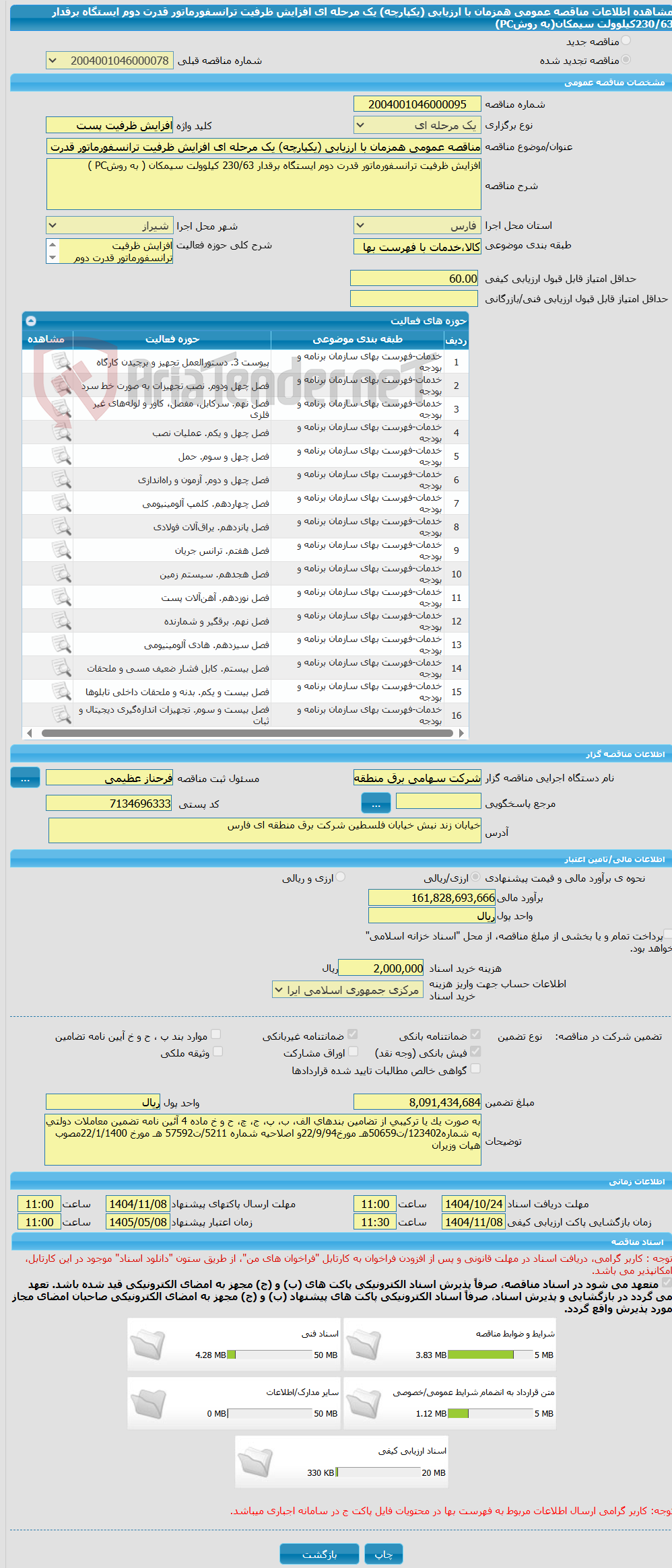Open متن قرارداد folder icon
The width and height of the screenshot is (672, 1568).
coord(364,1404)
